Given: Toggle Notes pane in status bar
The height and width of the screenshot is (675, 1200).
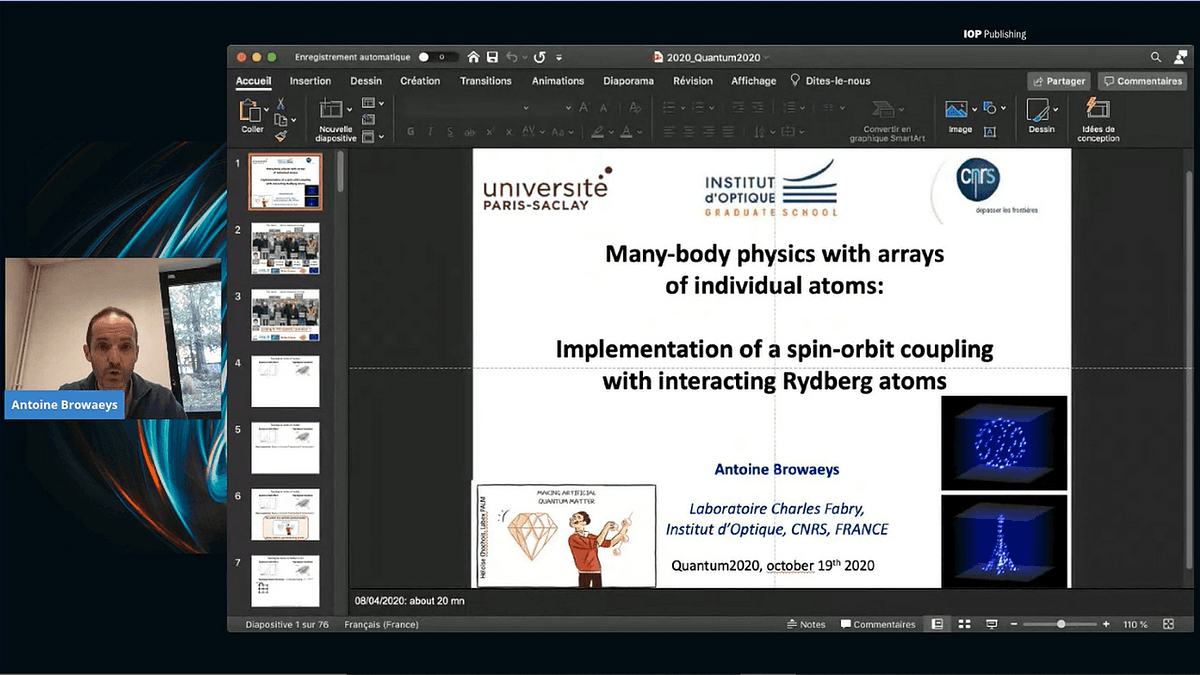Looking at the screenshot, I should click(806, 624).
